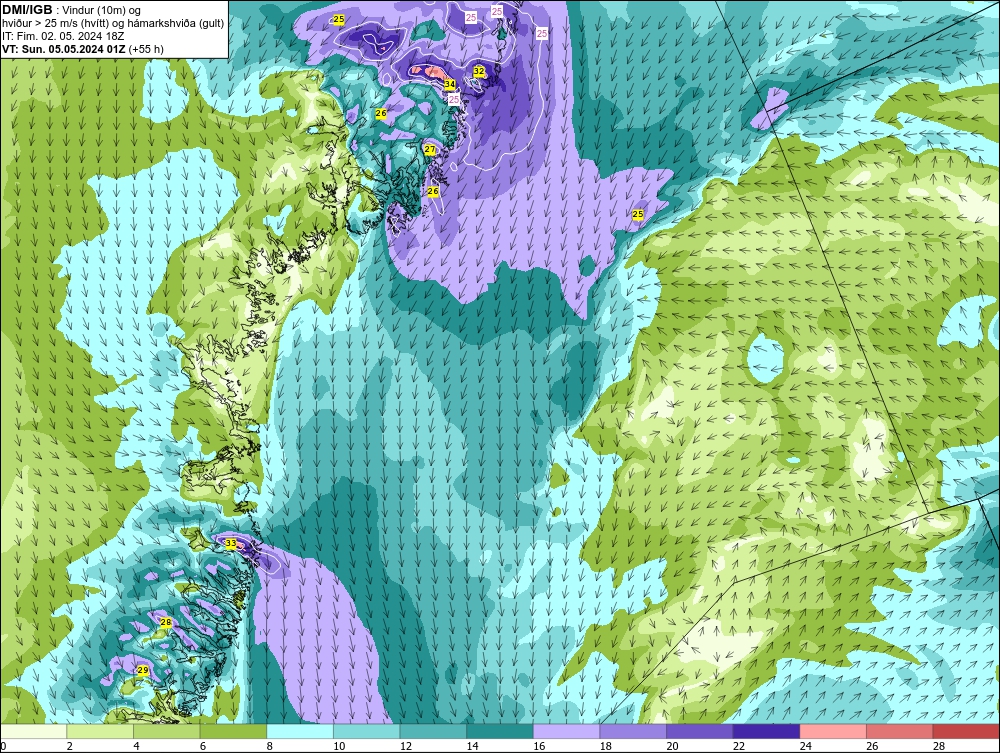Pick the 22–24 m/s legend color swatch

(x=767, y=731)
